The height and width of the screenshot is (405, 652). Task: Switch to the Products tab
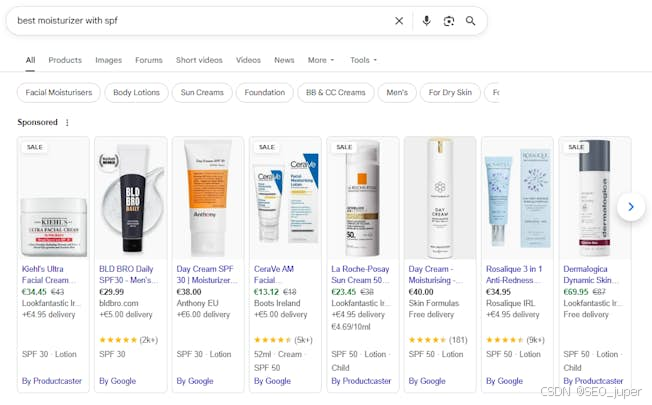65,60
